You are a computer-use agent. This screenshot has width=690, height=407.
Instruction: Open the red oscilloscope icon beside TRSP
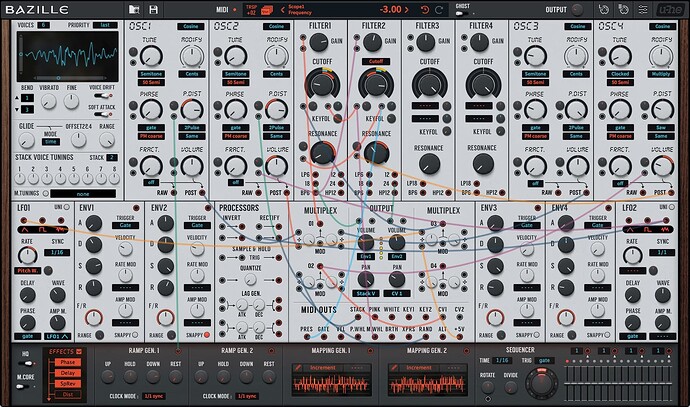(267, 9)
